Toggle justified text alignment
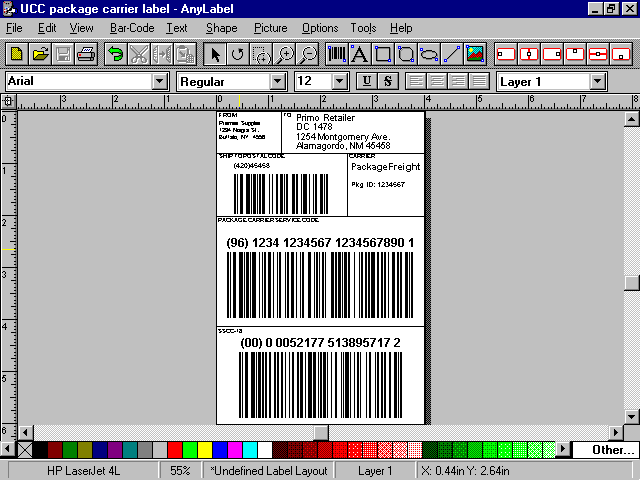 pos(480,81)
